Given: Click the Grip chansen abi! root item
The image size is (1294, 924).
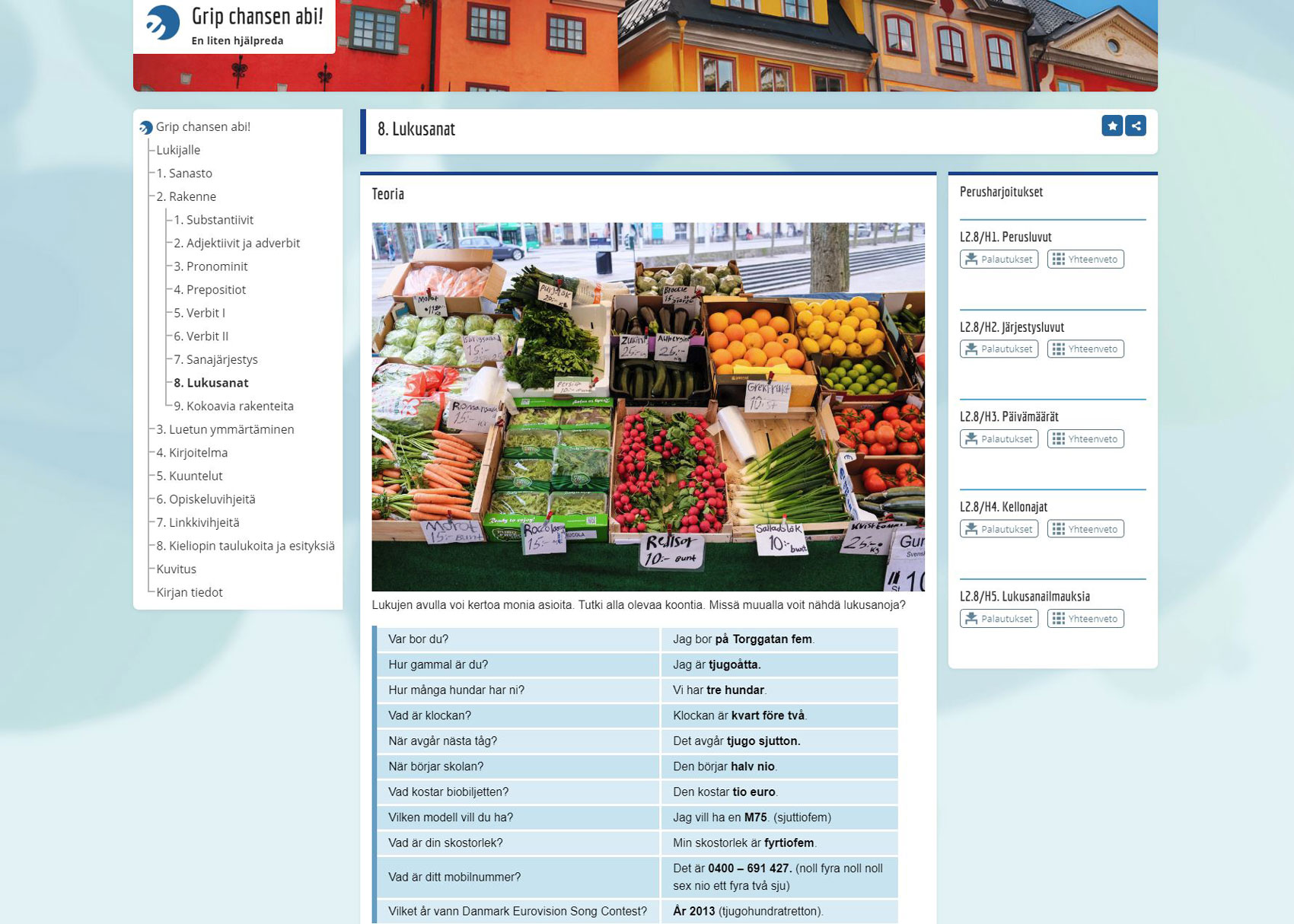Looking at the screenshot, I should tap(202, 127).
